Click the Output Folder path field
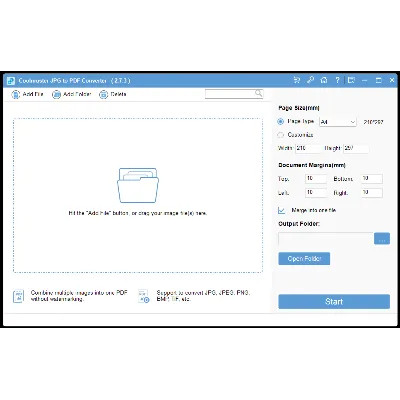400x400 pixels. [326, 239]
